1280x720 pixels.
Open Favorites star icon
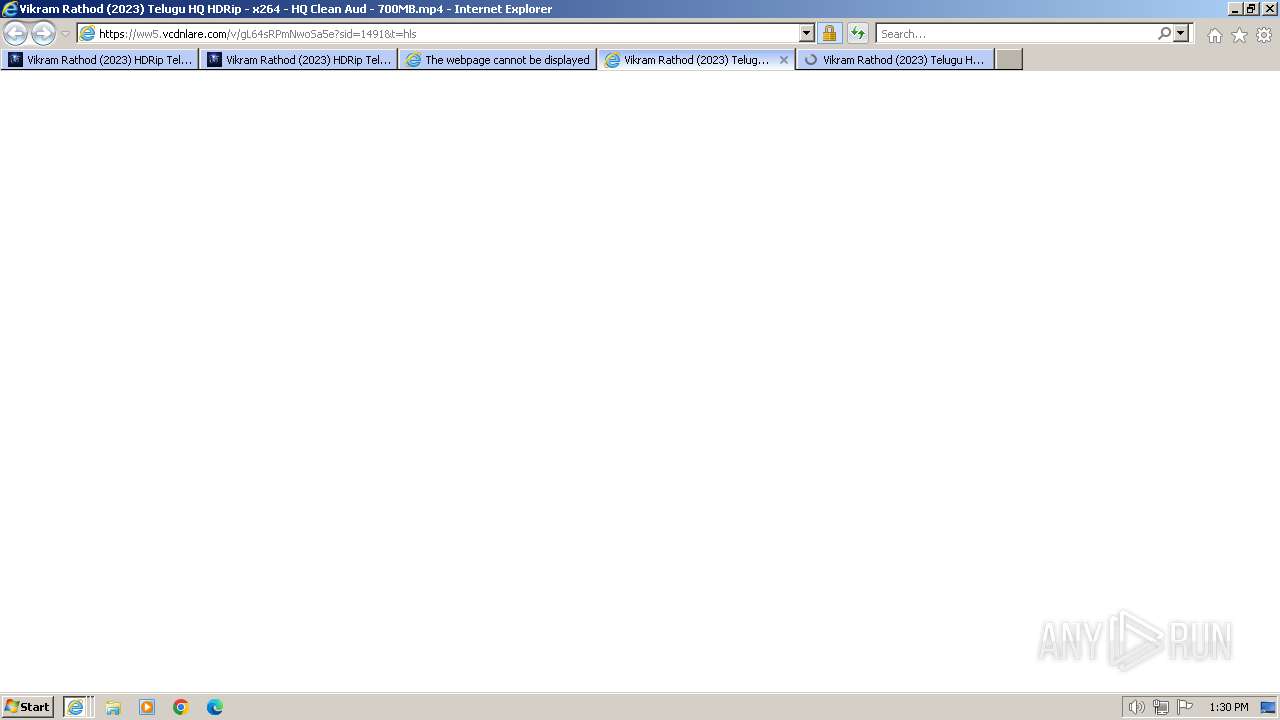point(1239,35)
